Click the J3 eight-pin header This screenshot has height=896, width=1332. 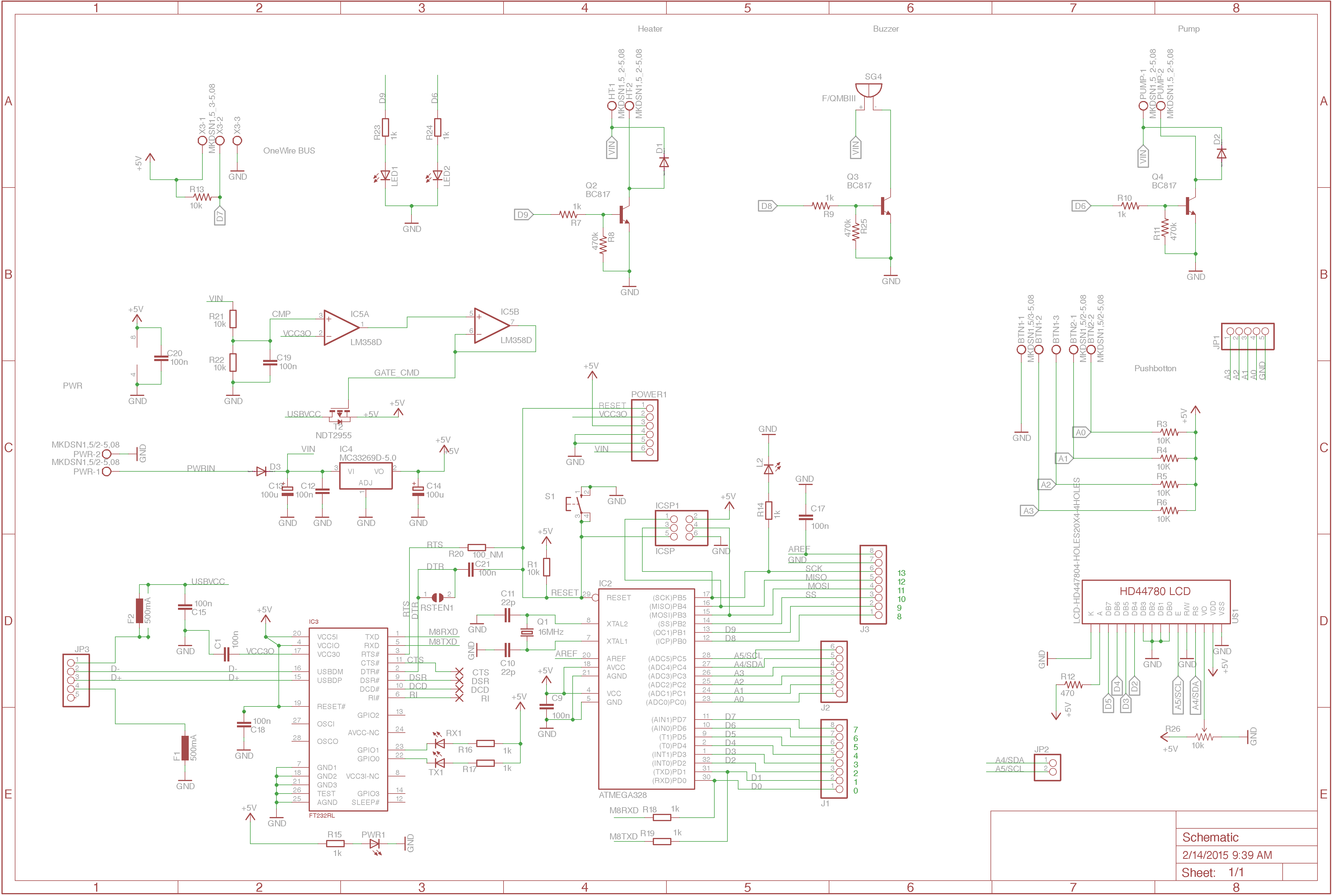pos(873,585)
